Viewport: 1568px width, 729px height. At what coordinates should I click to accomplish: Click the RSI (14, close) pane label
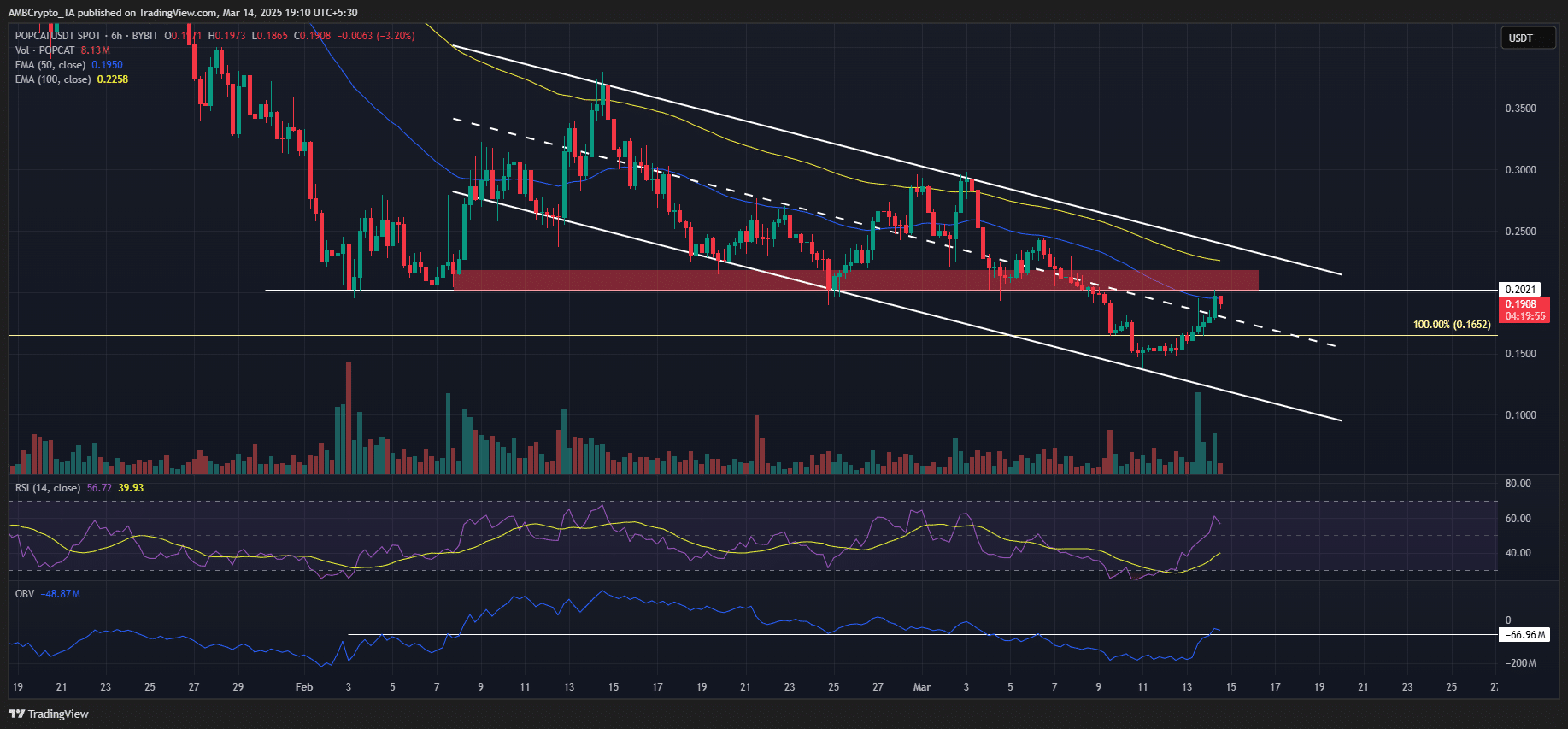(x=47, y=488)
